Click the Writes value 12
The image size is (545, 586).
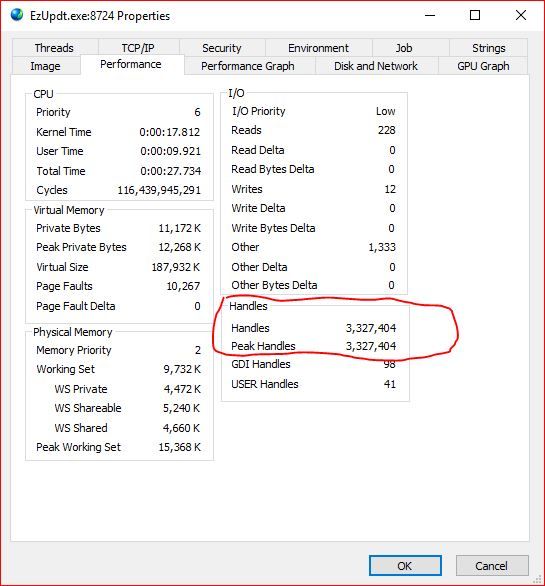coord(390,189)
